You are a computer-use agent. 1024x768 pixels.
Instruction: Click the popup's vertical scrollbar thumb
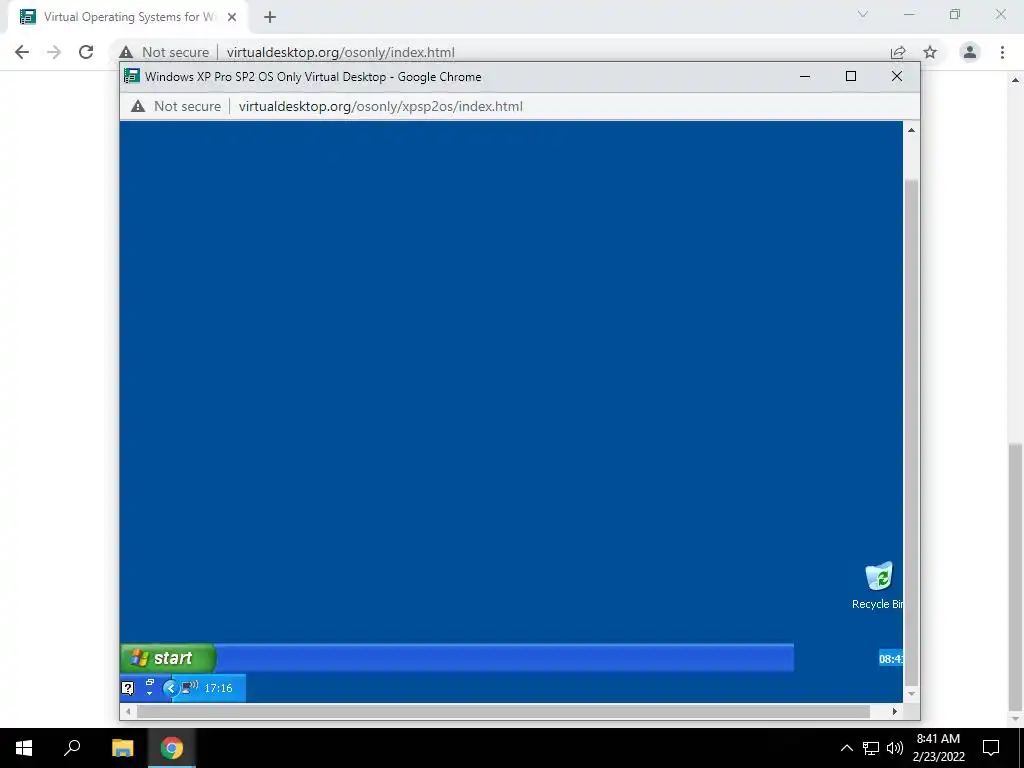[911, 432]
